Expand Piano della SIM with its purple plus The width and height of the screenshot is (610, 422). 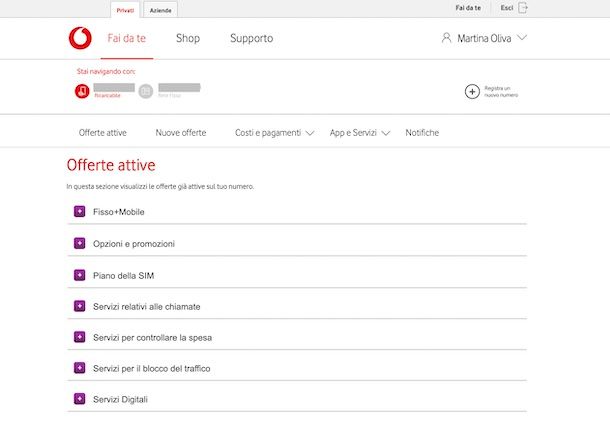(x=79, y=275)
